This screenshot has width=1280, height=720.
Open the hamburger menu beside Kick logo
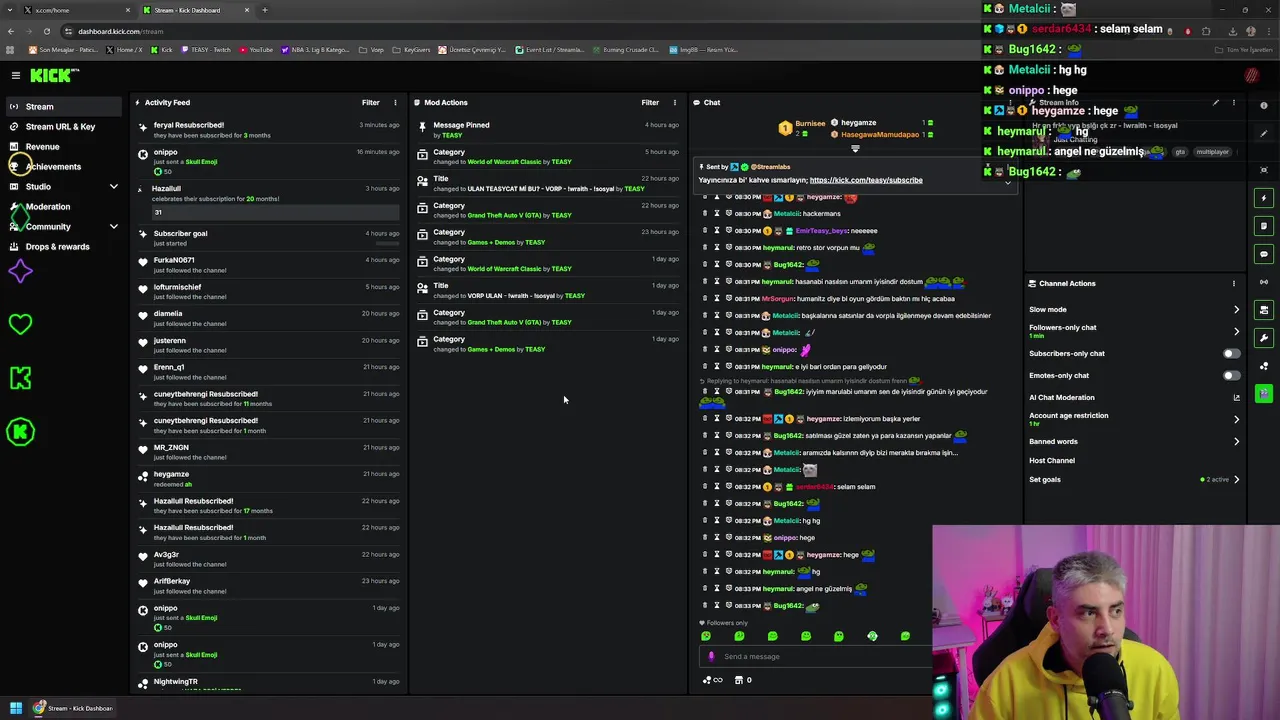tap(16, 75)
